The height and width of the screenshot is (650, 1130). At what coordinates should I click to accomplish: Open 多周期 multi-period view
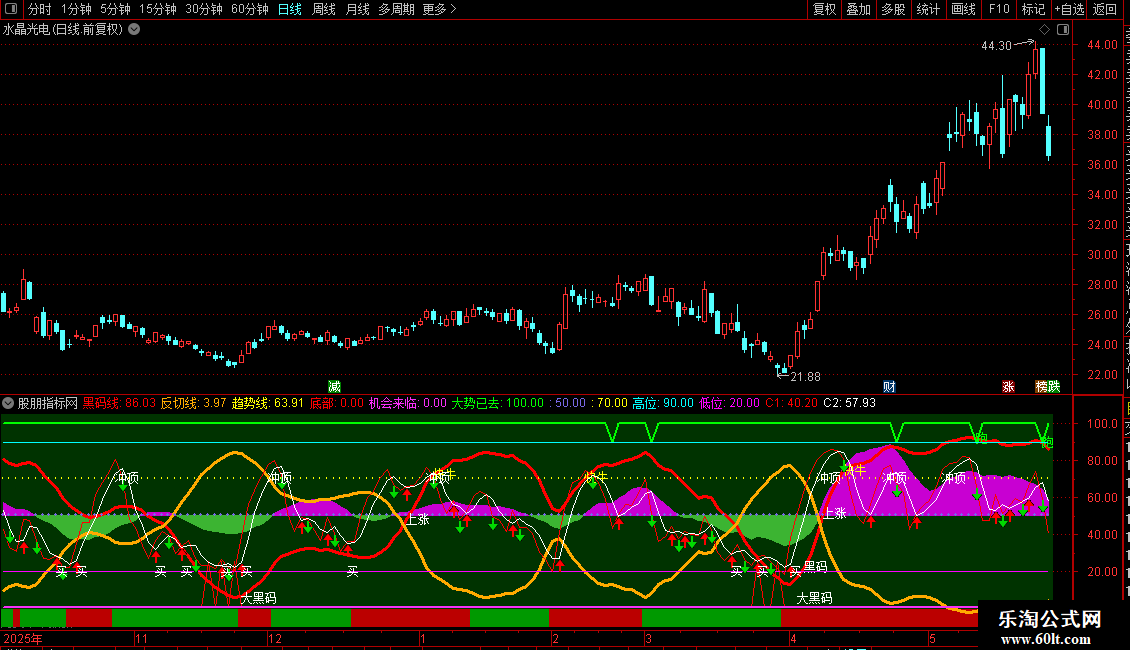pyautogui.click(x=396, y=9)
